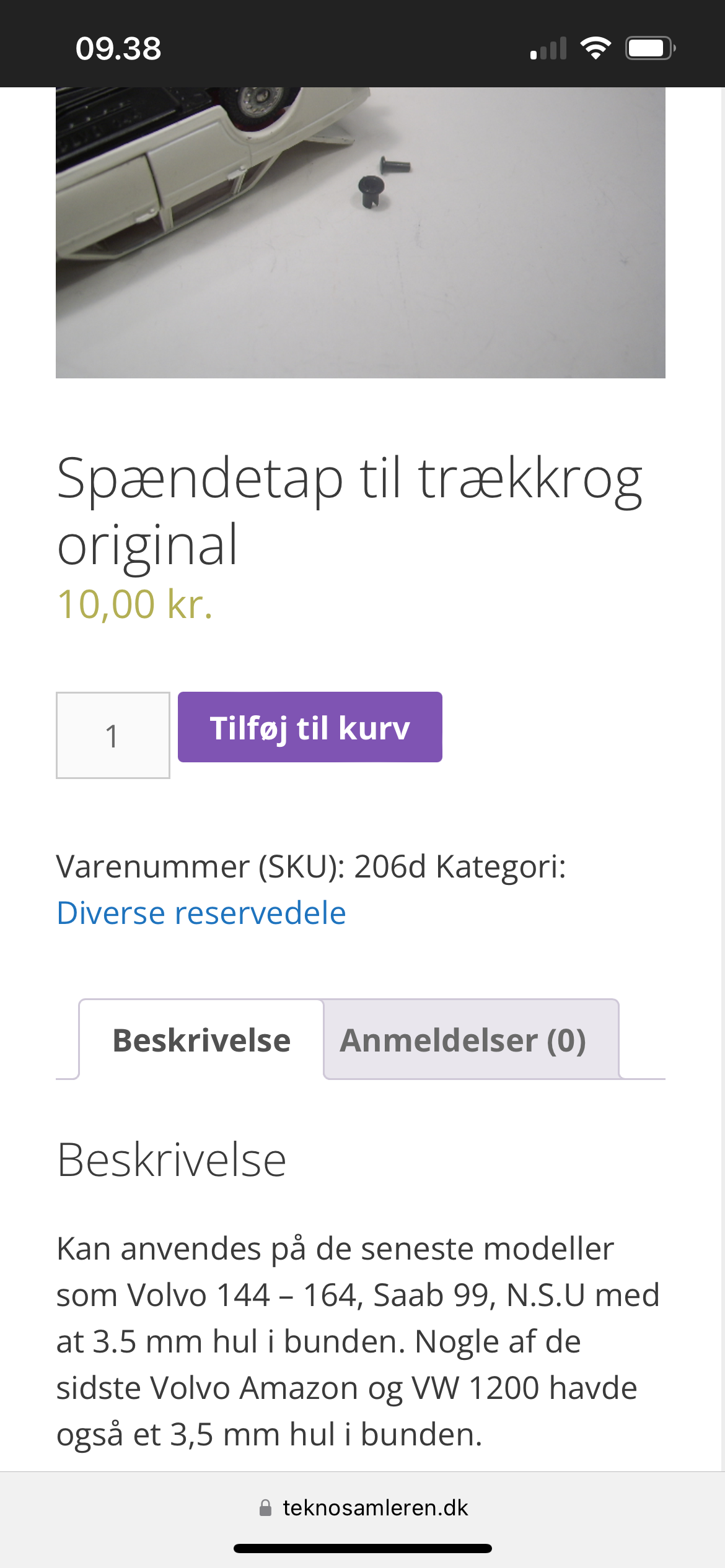Tap the battery indicator icon
This screenshot has width=725, height=1568.
pos(650,48)
